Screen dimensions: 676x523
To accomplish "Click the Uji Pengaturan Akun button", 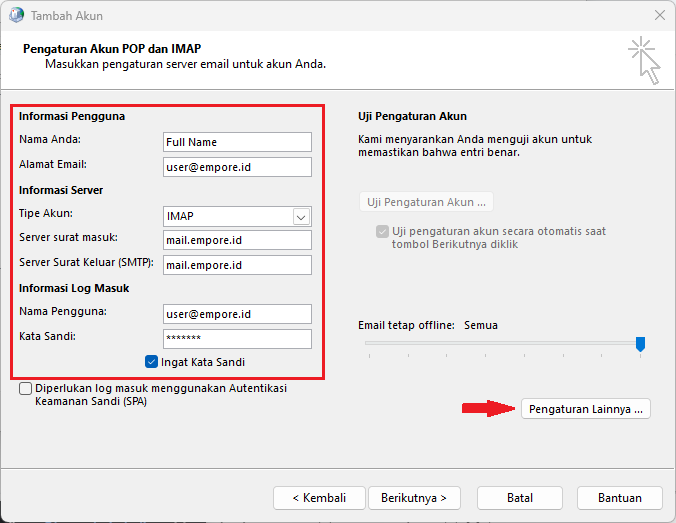I will pyautogui.click(x=426, y=201).
